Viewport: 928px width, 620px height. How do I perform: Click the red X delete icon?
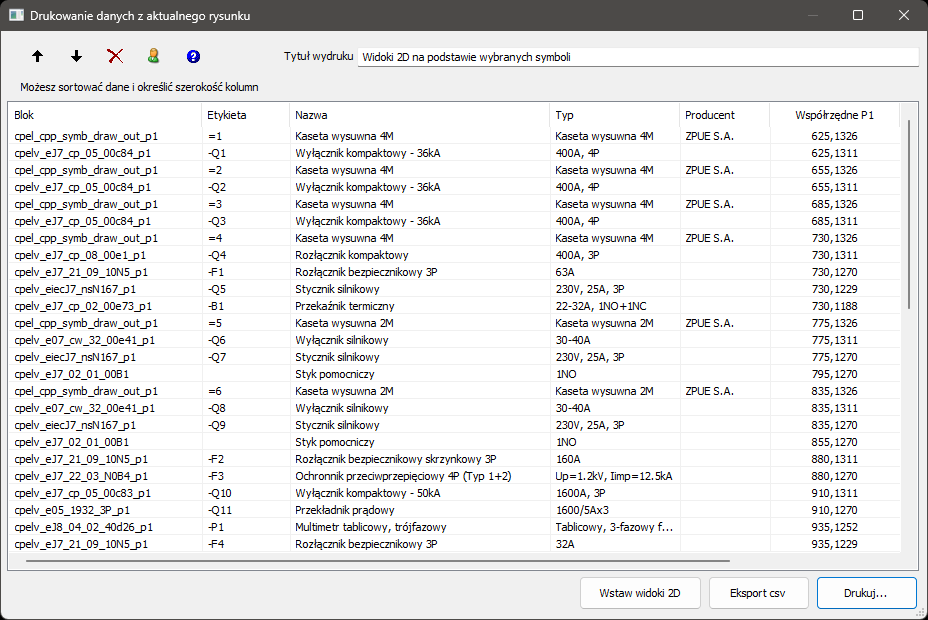(115, 57)
